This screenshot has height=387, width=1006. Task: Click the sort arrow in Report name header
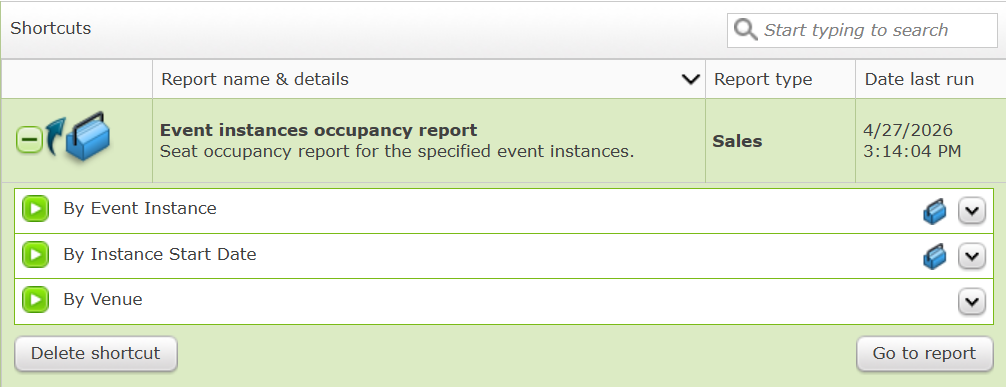[x=690, y=80]
